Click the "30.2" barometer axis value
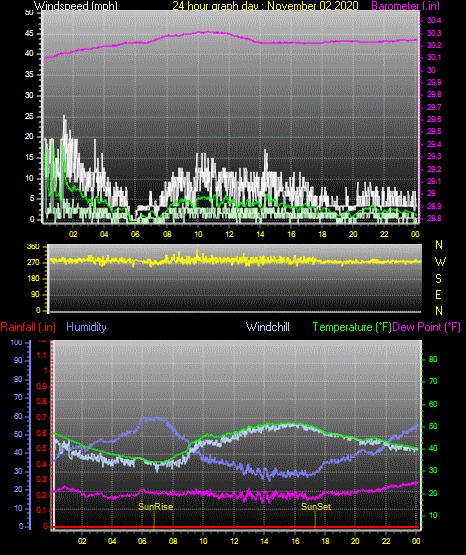Image resolution: width=466 pixels, height=555 pixels. [434, 45]
